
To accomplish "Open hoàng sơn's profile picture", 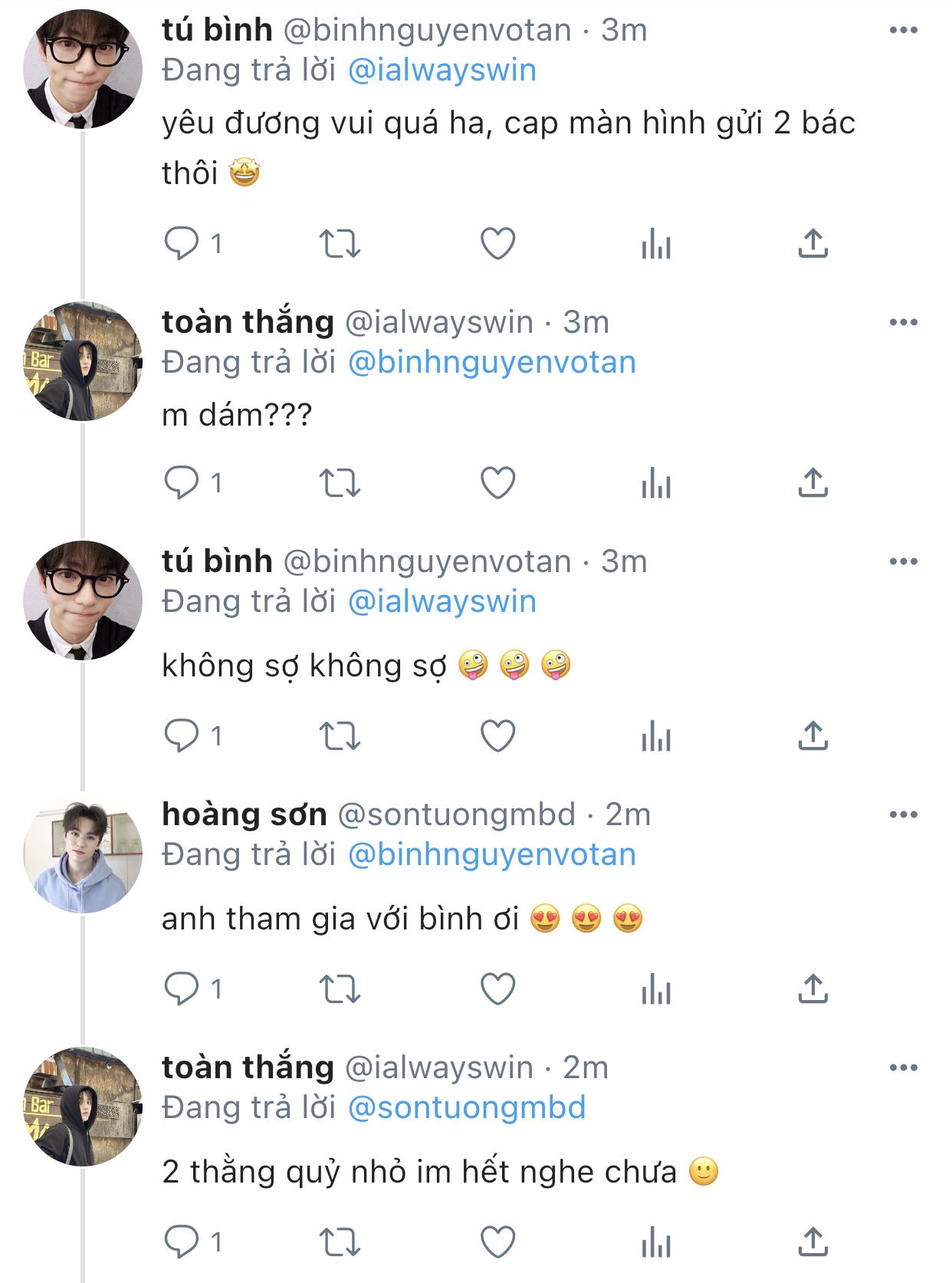I will [83, 854].
